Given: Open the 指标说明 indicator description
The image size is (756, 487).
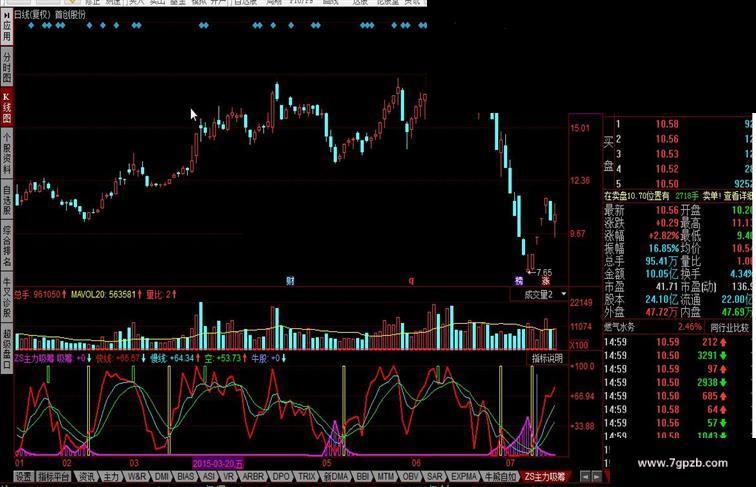Looking at the screenshot, I should click(547, 358).
